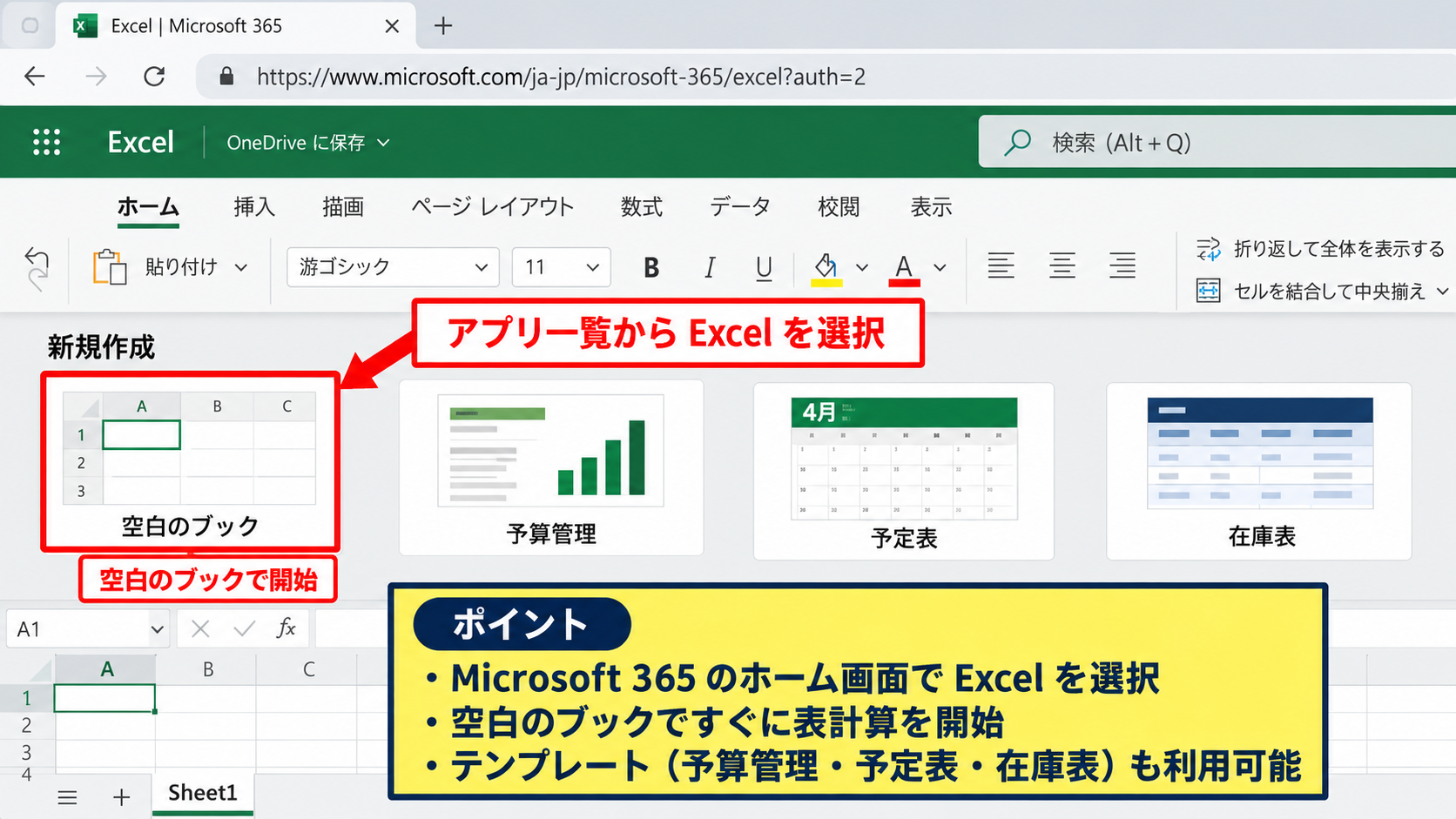Align text to the right

click(x=1122, y=265)
